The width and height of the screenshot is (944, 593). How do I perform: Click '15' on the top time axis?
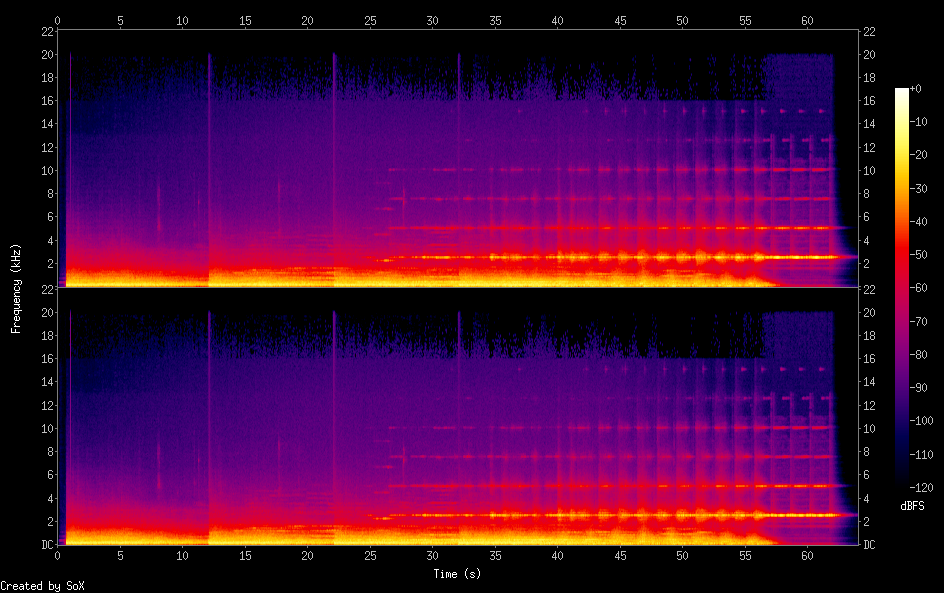pyautogui.click(x=245, y=20)
